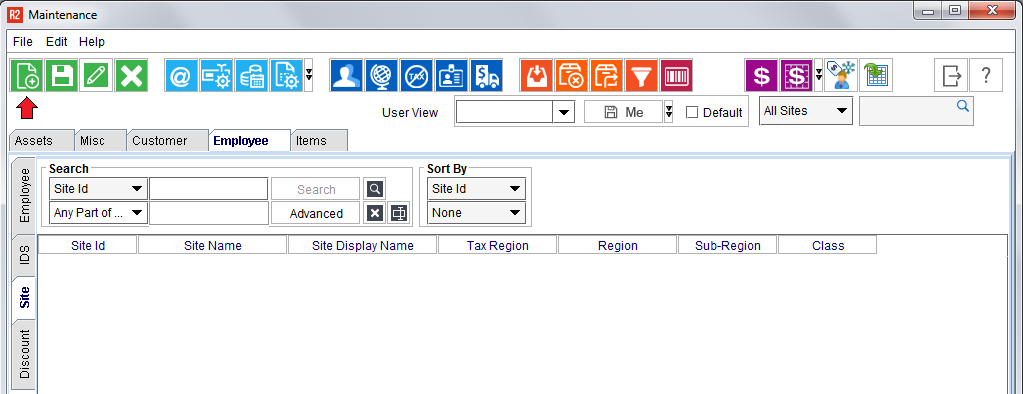The width and height of the screenshot is (1023, 394).
Task: Click the spreadsheet import arrow icon
Action: (x=876, y=76)
